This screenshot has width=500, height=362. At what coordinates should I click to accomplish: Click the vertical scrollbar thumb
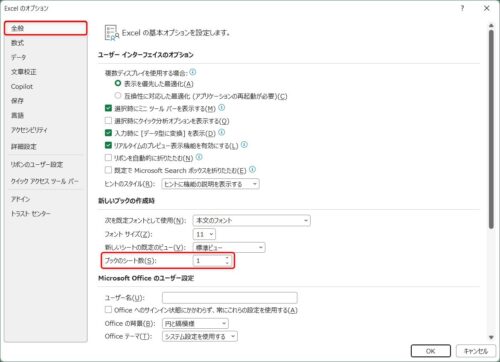pyautogui.click(x=491, y=129)
